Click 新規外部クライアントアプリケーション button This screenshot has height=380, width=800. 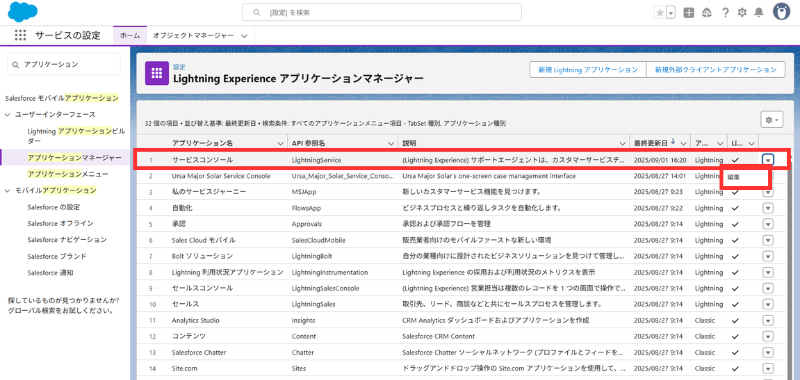click(x=715, y=70)
